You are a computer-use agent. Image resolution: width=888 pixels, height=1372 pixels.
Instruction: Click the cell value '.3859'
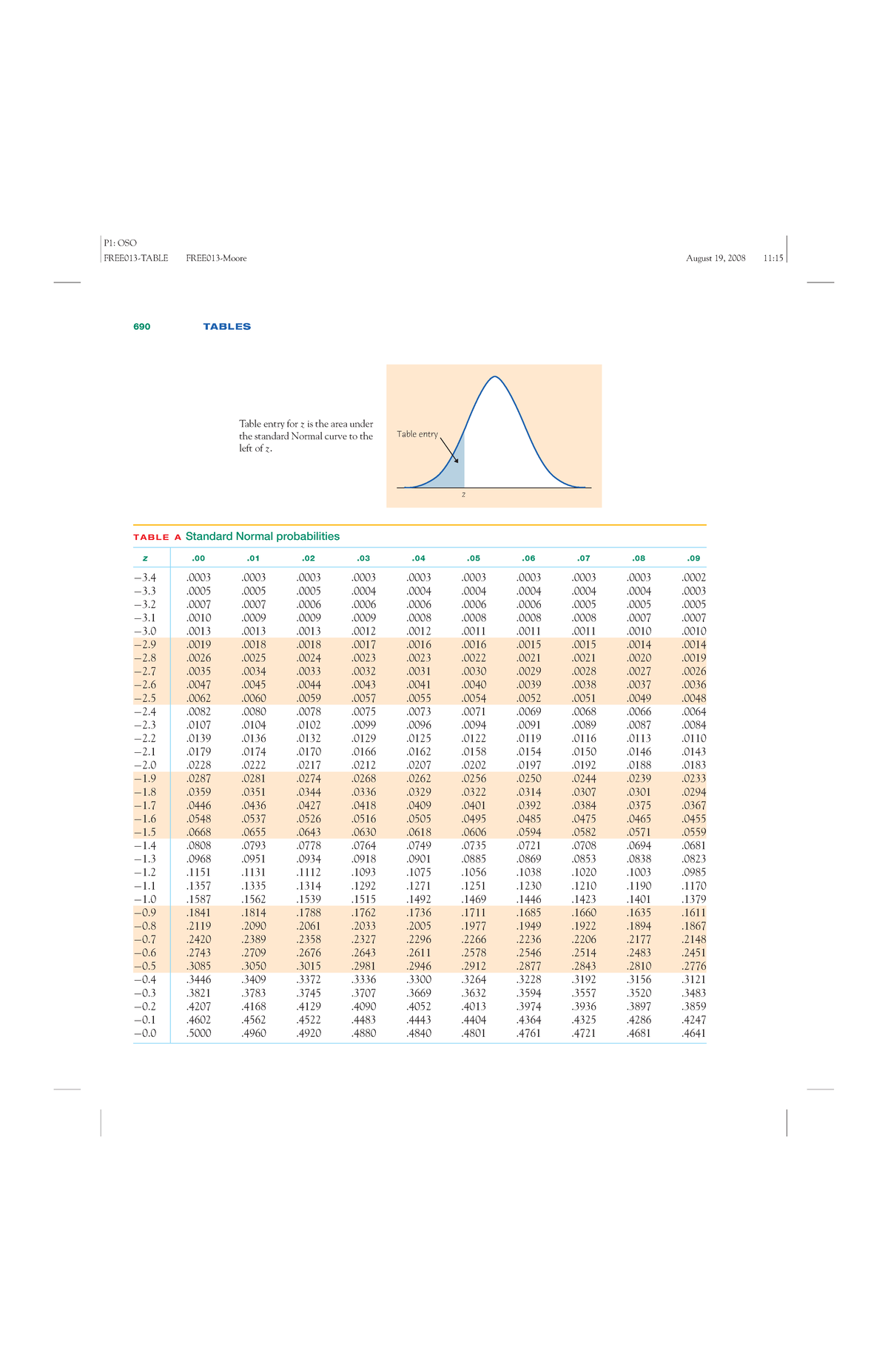point(693,1007)
